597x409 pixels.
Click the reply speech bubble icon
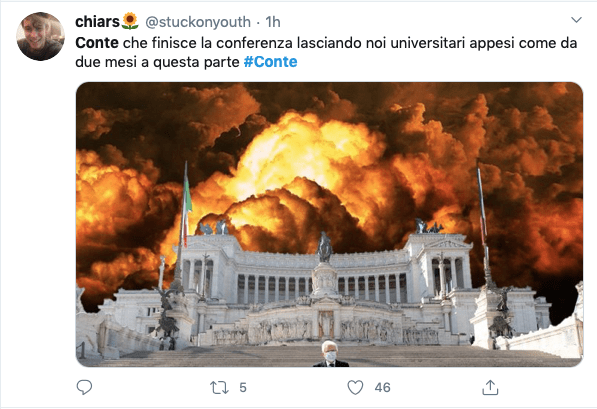[x=84, y=387]
